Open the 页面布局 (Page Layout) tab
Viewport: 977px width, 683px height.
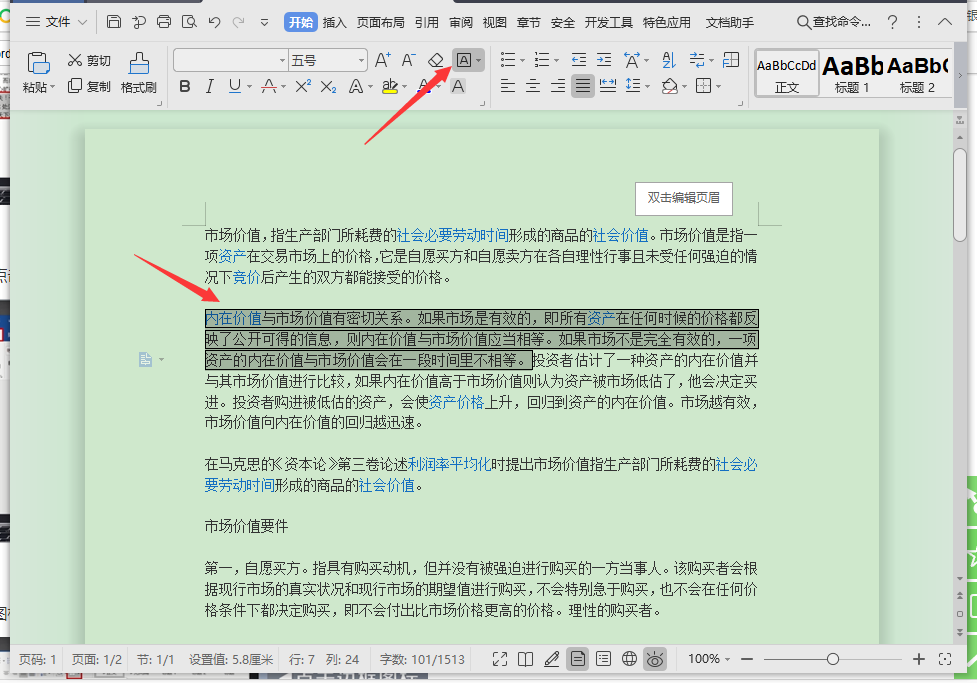point(381,22)
